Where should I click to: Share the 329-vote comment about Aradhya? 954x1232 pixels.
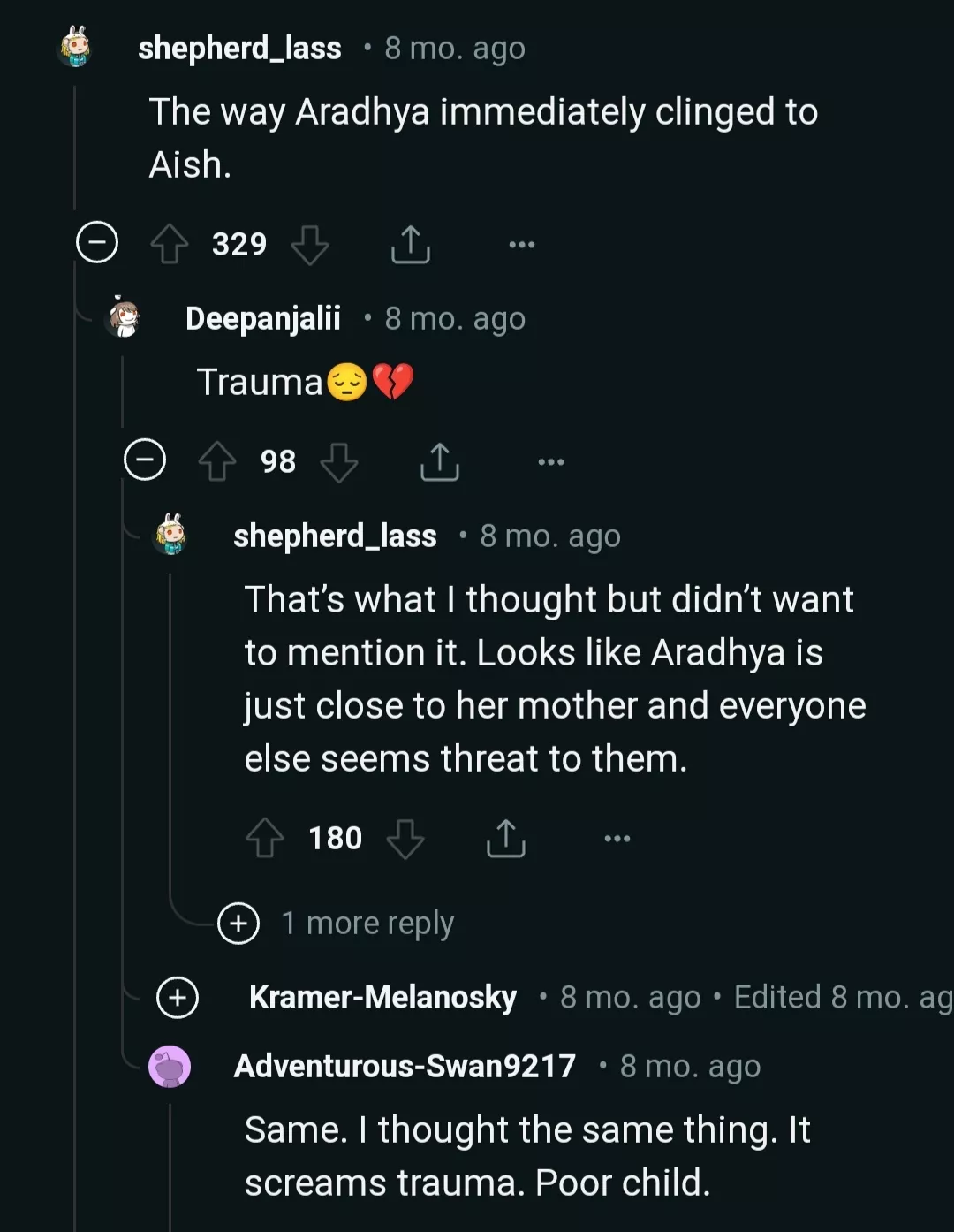click(x=411, y=244)
